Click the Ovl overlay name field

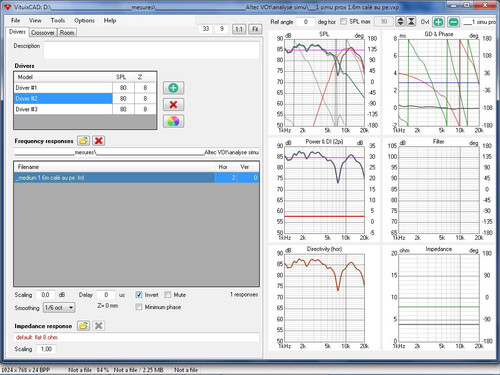(479, 22)
